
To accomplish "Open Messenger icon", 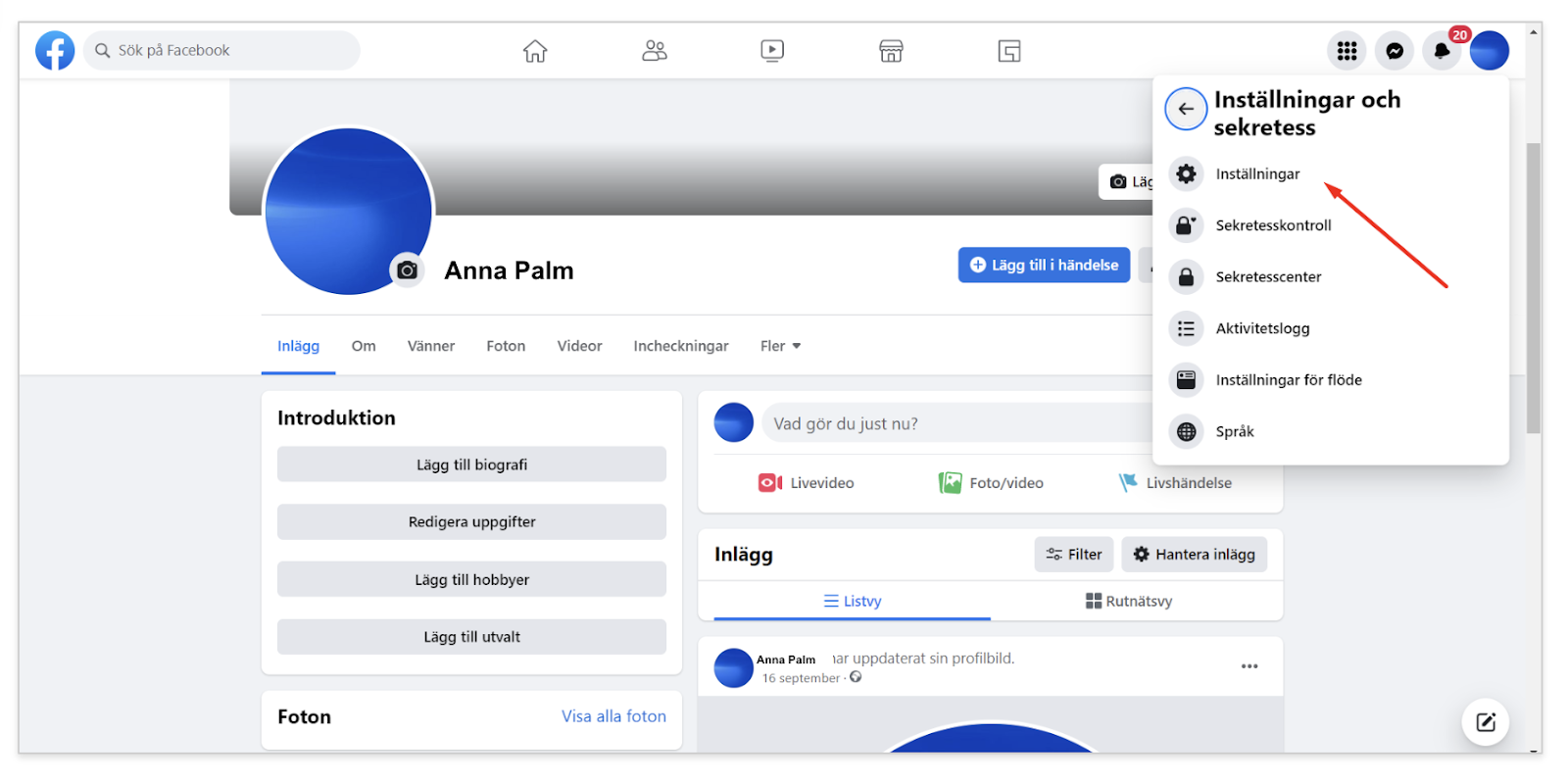I will point(1395,51).
